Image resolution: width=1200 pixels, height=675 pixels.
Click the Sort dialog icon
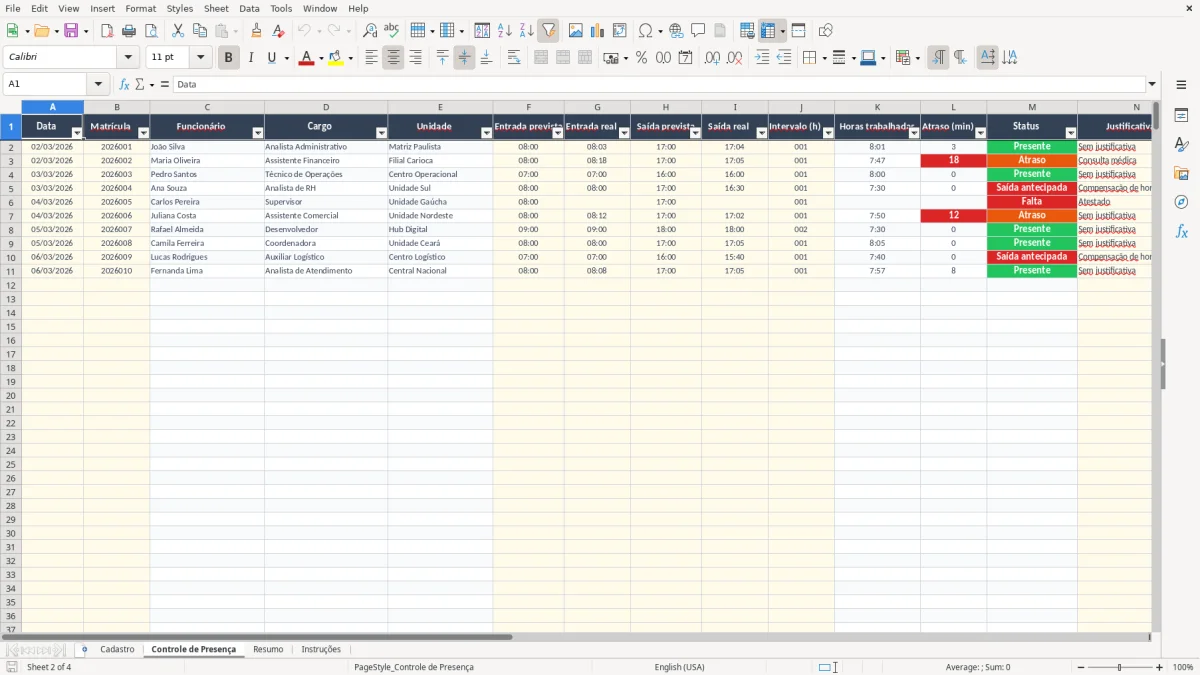[482, 31]
